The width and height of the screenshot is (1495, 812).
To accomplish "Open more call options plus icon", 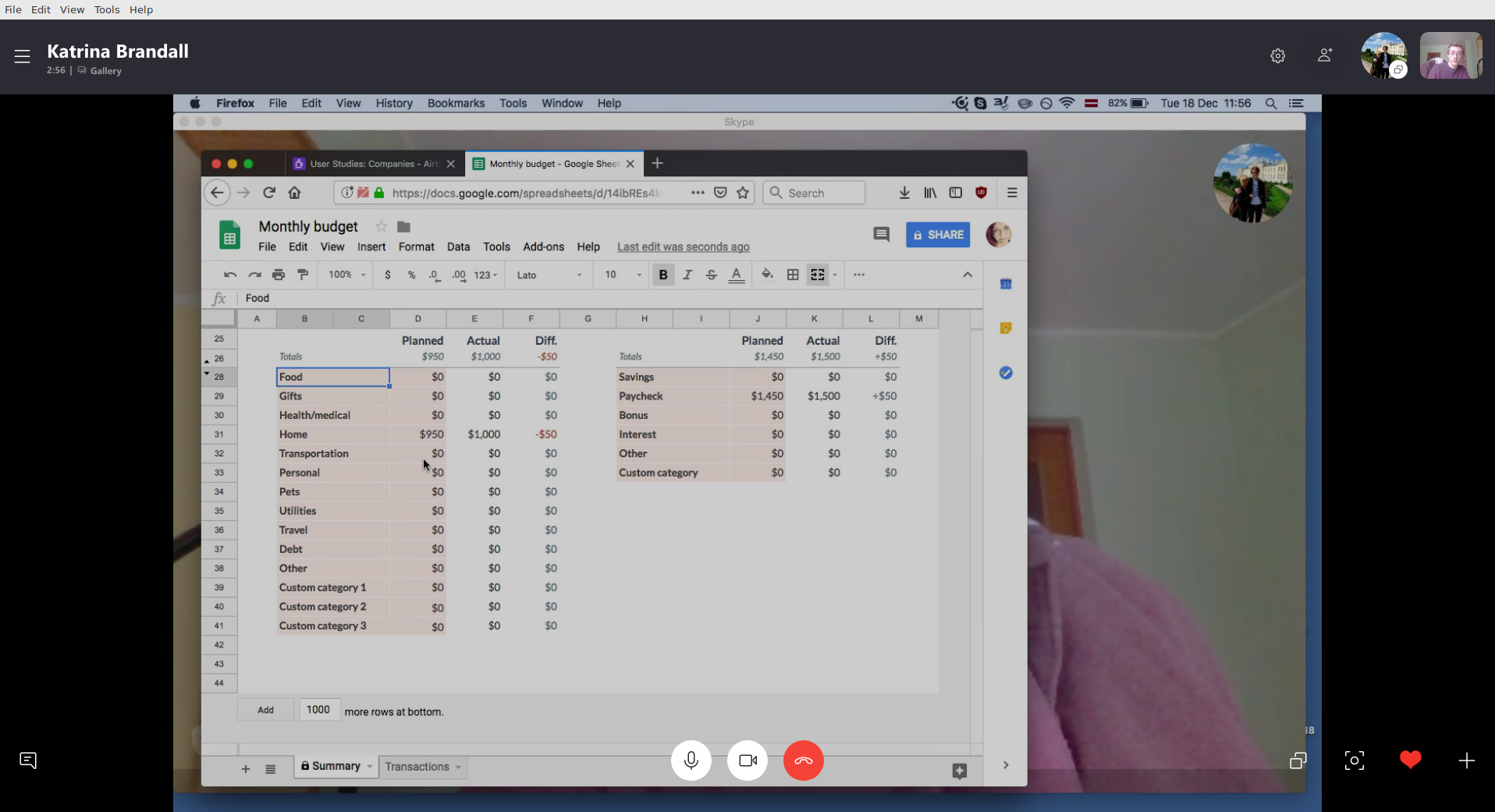I will pyautogui.click(x=1467, y=761).
